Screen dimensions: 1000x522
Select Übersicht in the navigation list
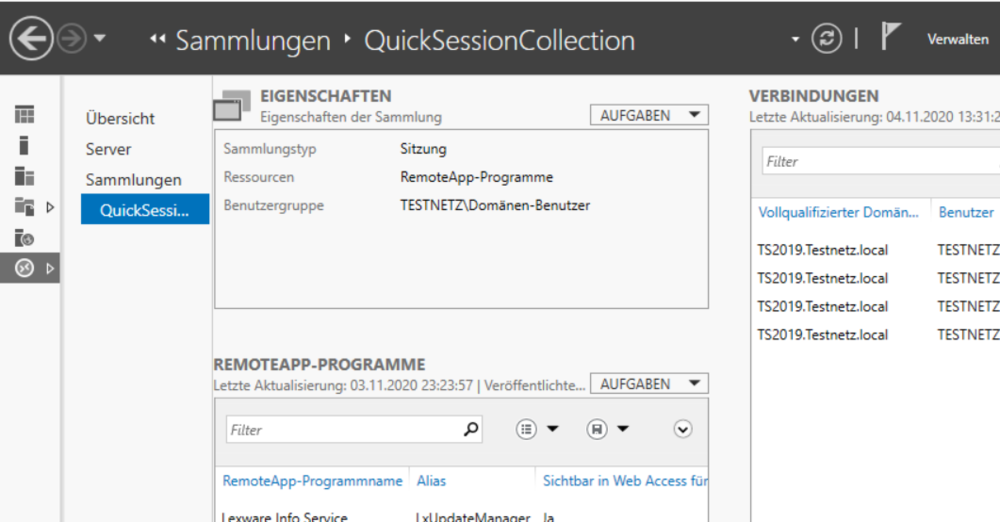pos(120,118)
